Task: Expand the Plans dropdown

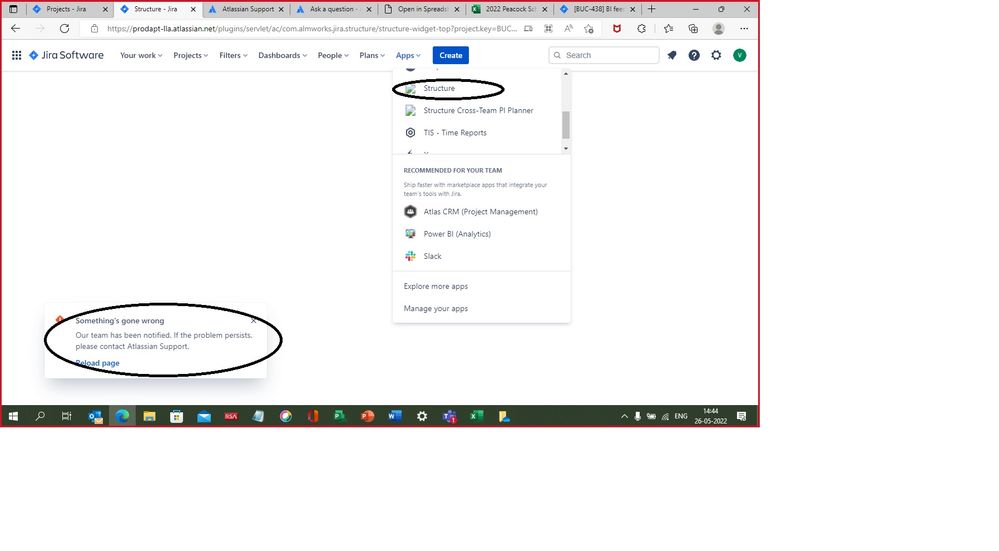Action: coord(371,55)
